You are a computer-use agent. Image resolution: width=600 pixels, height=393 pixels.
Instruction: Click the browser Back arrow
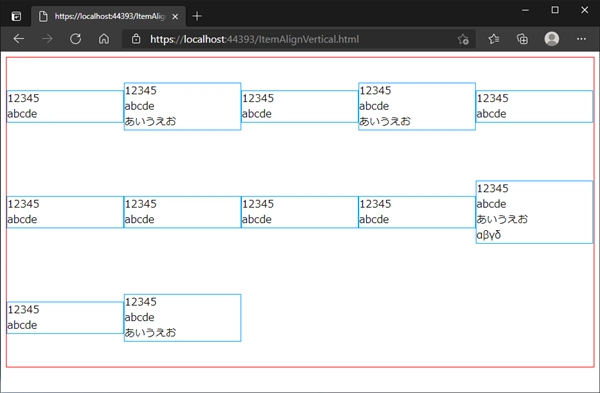[19, 39]
